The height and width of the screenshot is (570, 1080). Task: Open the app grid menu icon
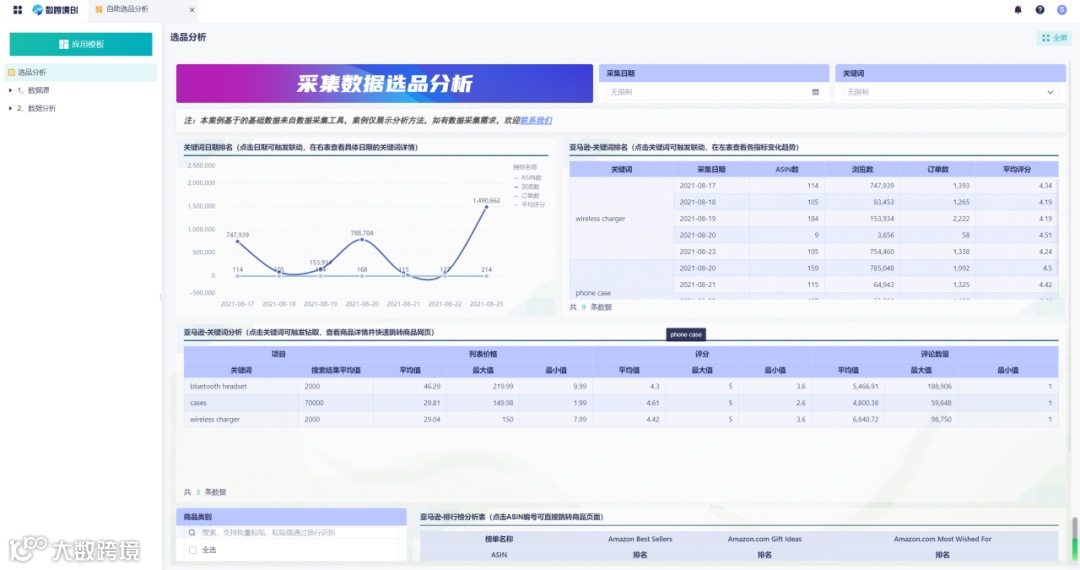18,10
